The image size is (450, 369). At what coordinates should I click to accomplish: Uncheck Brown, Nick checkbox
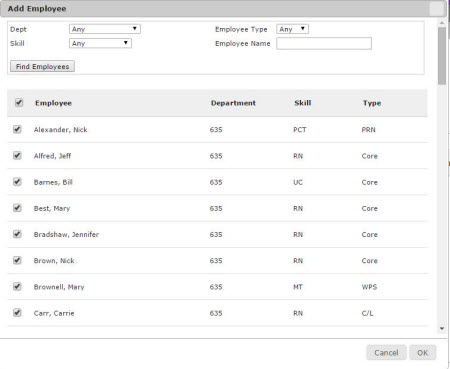[17, 260]
